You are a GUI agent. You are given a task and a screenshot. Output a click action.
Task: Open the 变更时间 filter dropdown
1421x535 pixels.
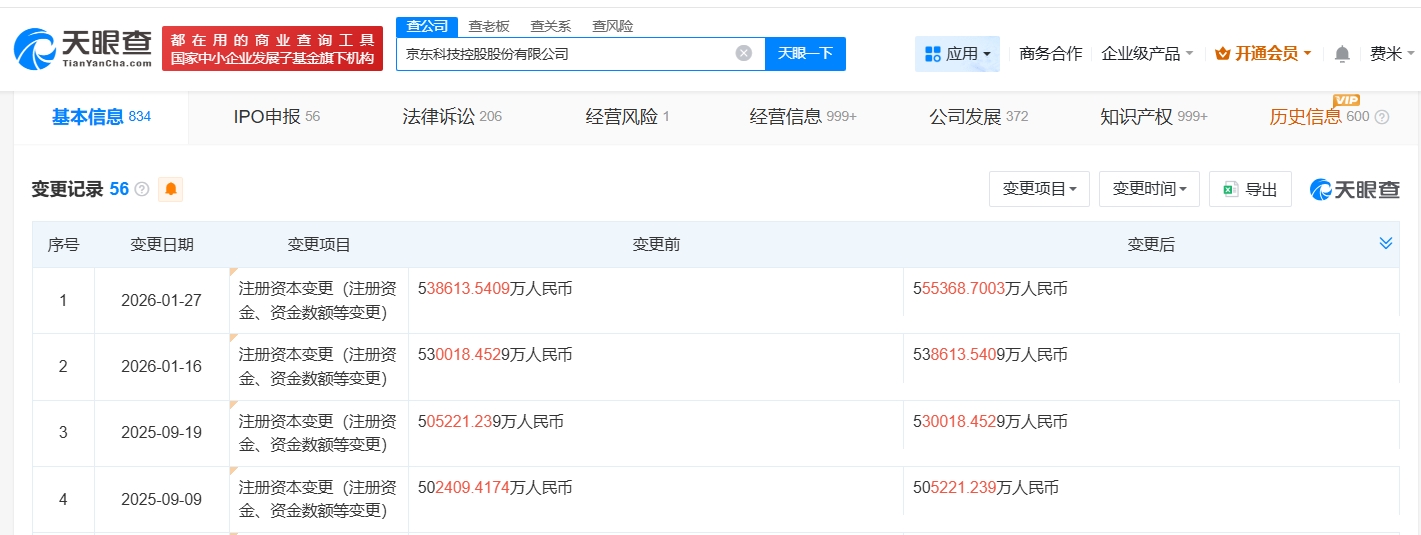click(1149, 189)
